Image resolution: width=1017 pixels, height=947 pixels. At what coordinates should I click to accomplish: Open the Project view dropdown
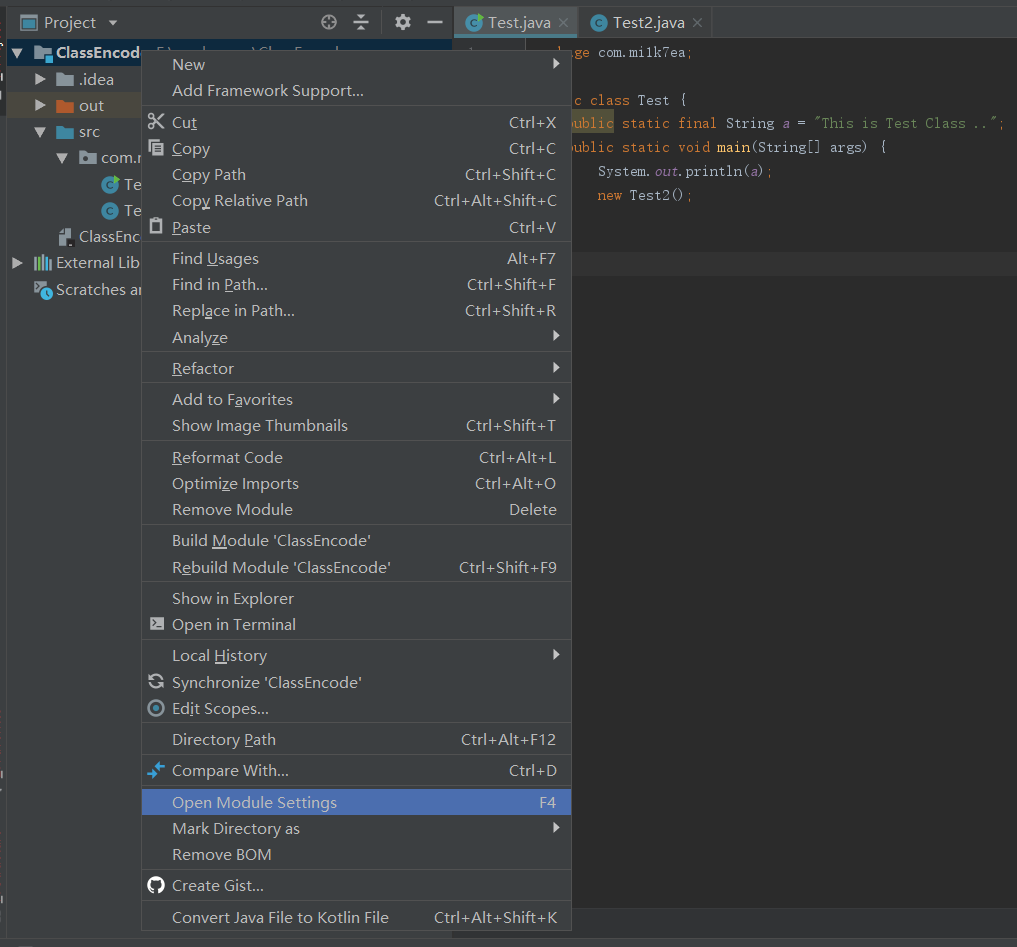click(x=112, y=23)
